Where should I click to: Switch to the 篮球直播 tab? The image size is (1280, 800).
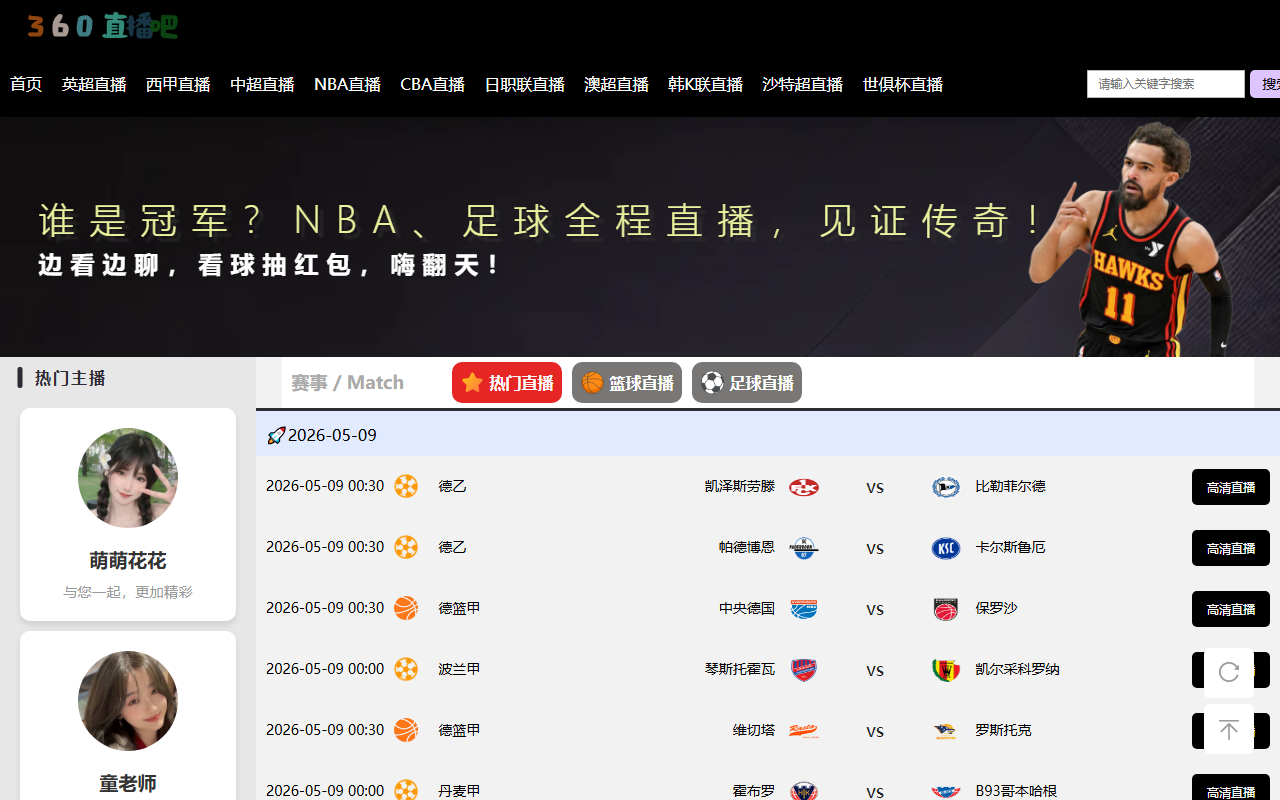(x=627, y=382)
